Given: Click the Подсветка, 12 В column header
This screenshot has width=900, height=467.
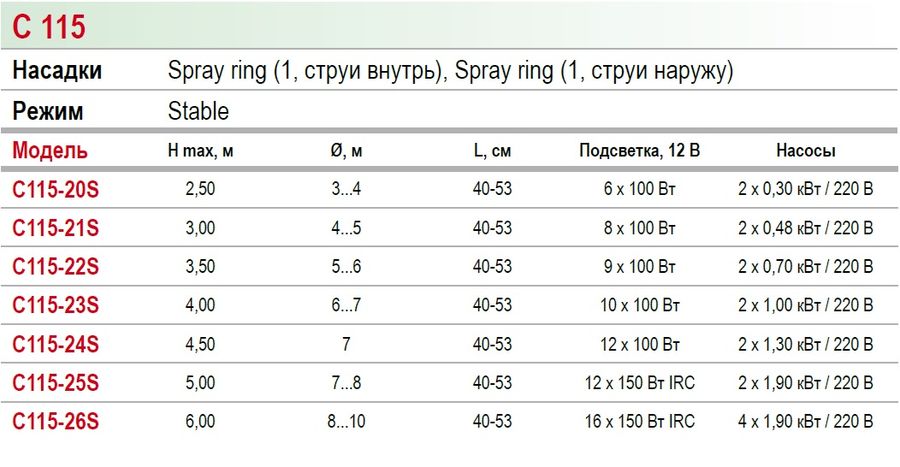Looking at the screenshot, I should 639,151.
